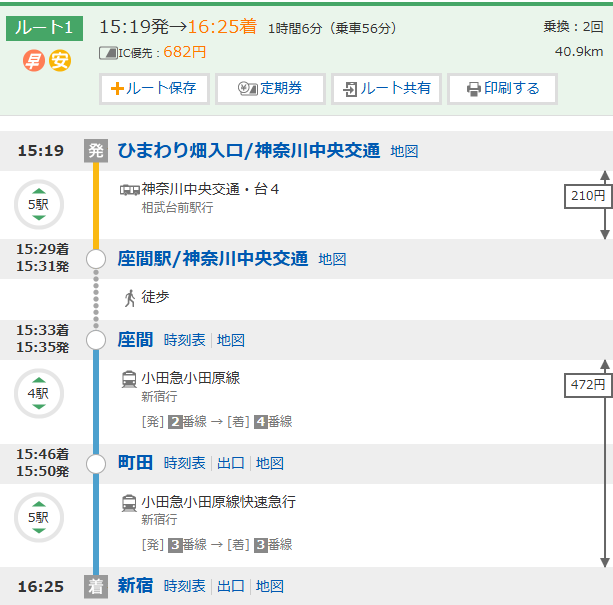Click the 15:19 departure time
The width and height of the screenshot is (613, 605).
pos(41,150)
